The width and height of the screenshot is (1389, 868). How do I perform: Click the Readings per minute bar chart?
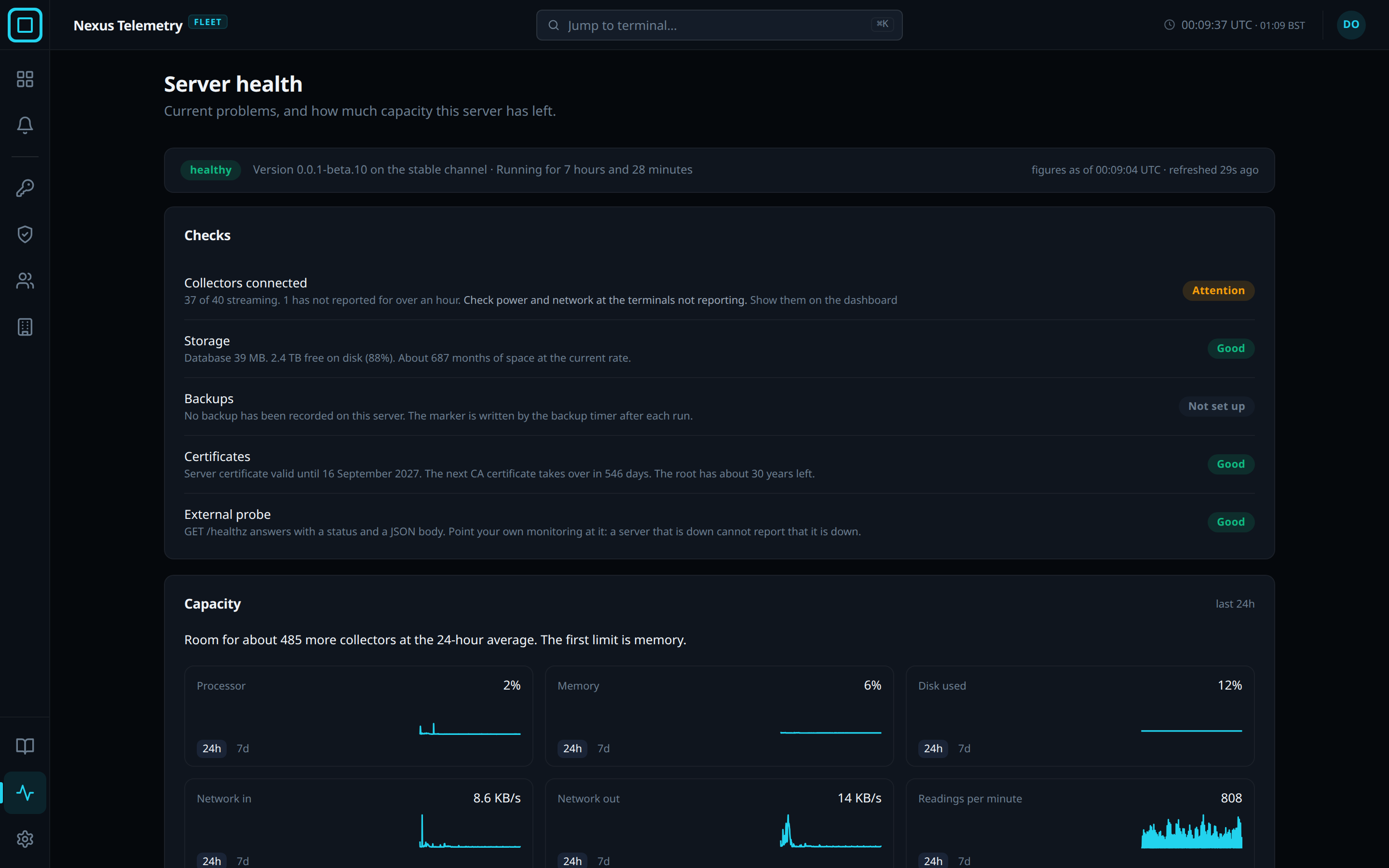1192,831
